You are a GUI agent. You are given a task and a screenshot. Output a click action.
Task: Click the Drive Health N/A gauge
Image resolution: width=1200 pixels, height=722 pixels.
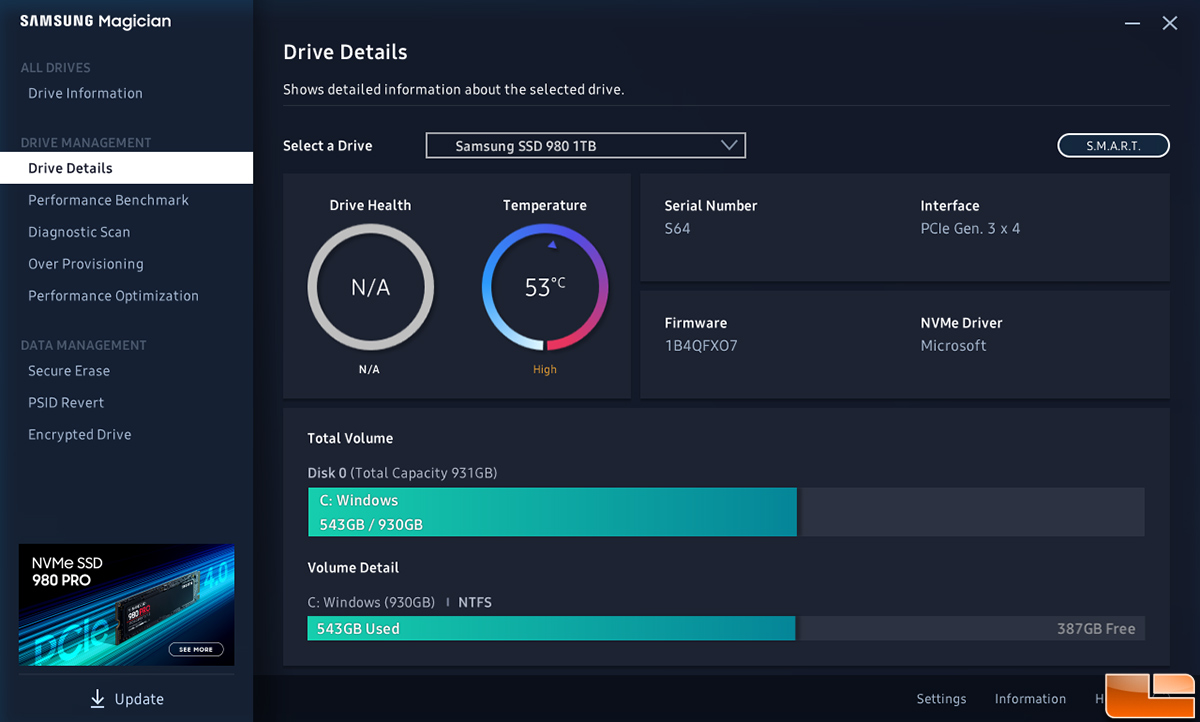click(370, 288)
